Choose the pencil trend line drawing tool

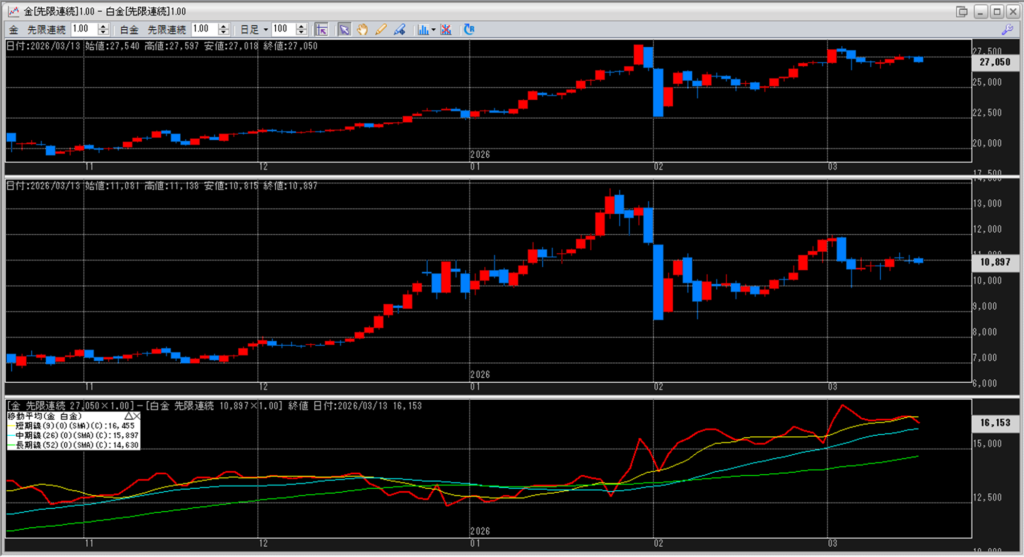point(380,30)
